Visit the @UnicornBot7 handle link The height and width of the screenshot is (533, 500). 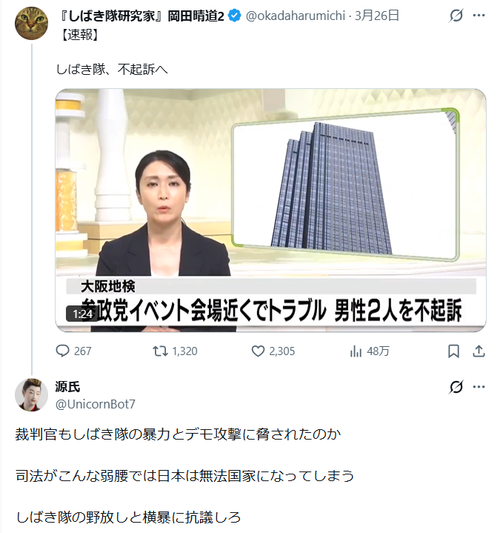coord(95,404)
